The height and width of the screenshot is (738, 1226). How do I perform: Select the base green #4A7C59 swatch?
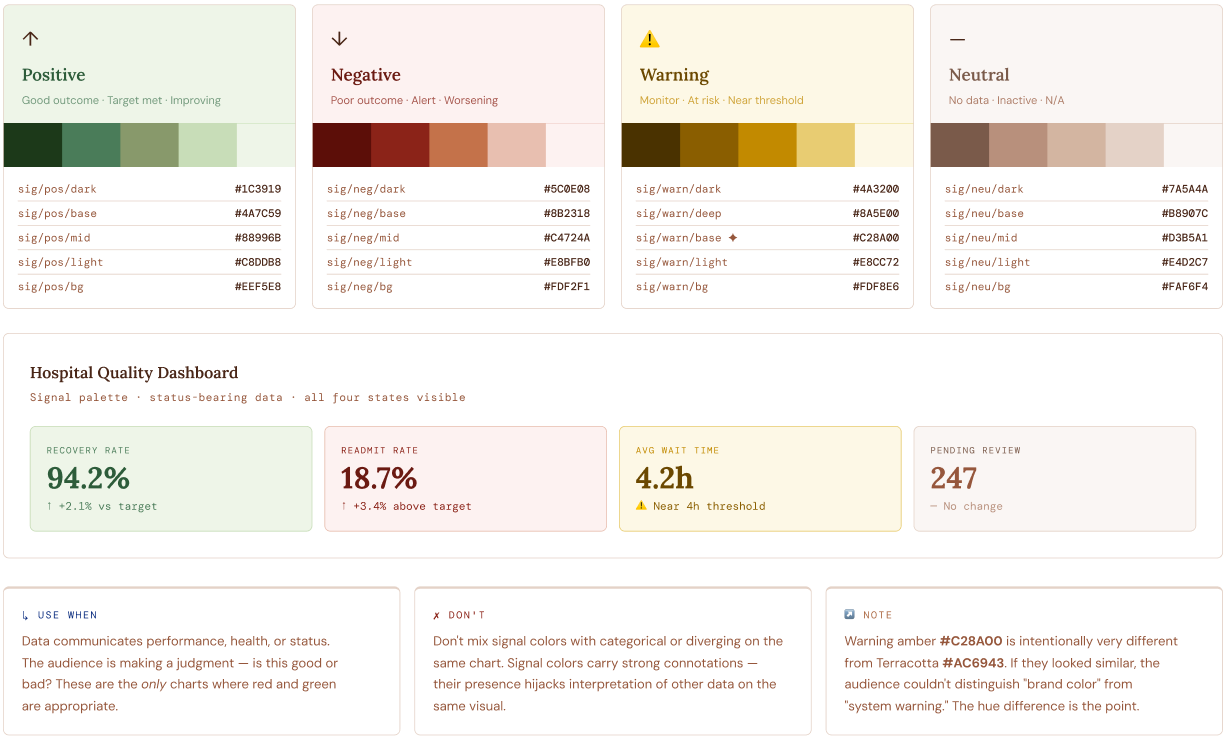pyautogui.click(x=91, y=145)
